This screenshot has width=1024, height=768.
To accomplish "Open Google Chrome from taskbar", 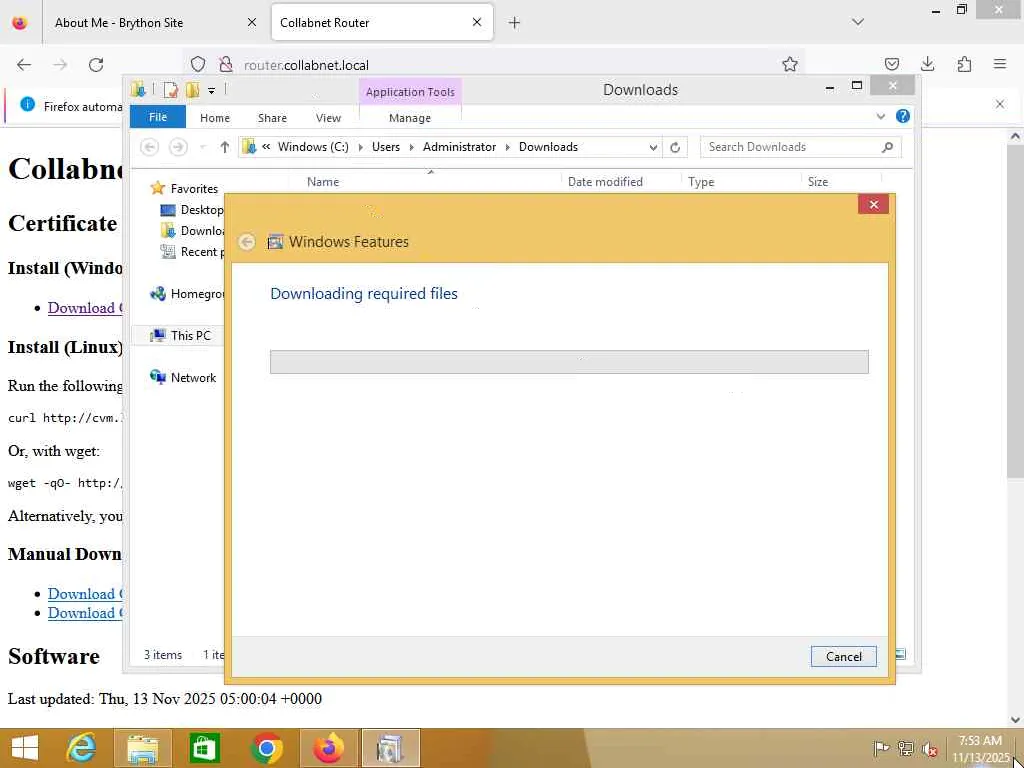I will click(x=266, y=748).
